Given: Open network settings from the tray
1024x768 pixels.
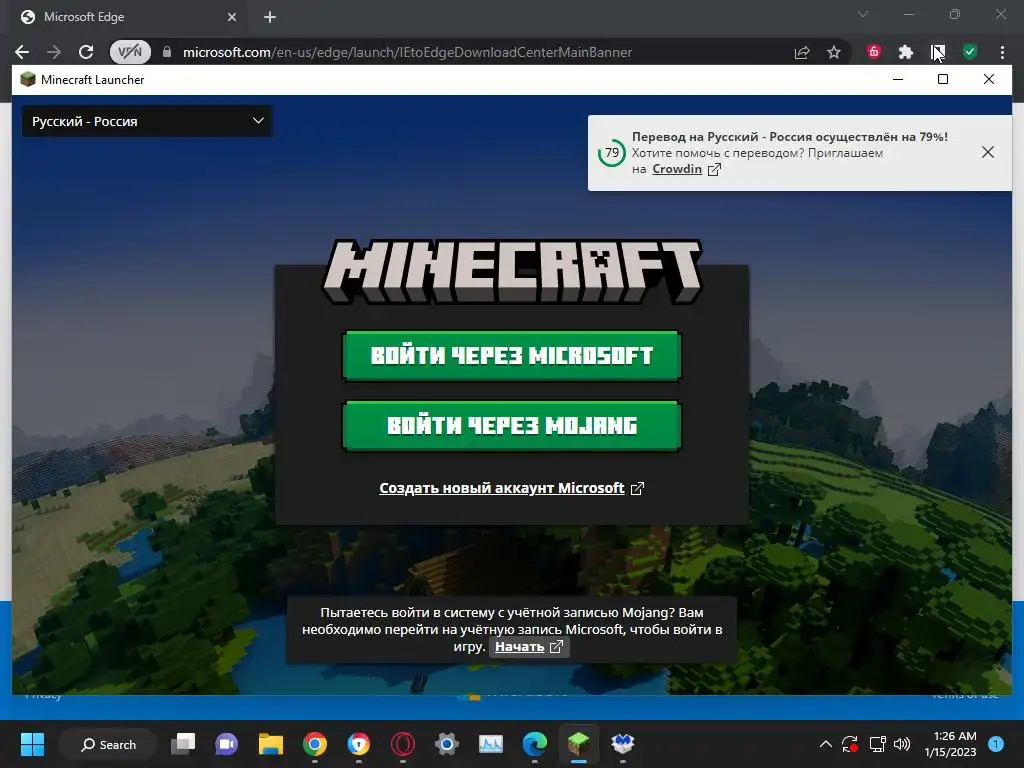Looking at the screenshot, I should tap(877, 744).
